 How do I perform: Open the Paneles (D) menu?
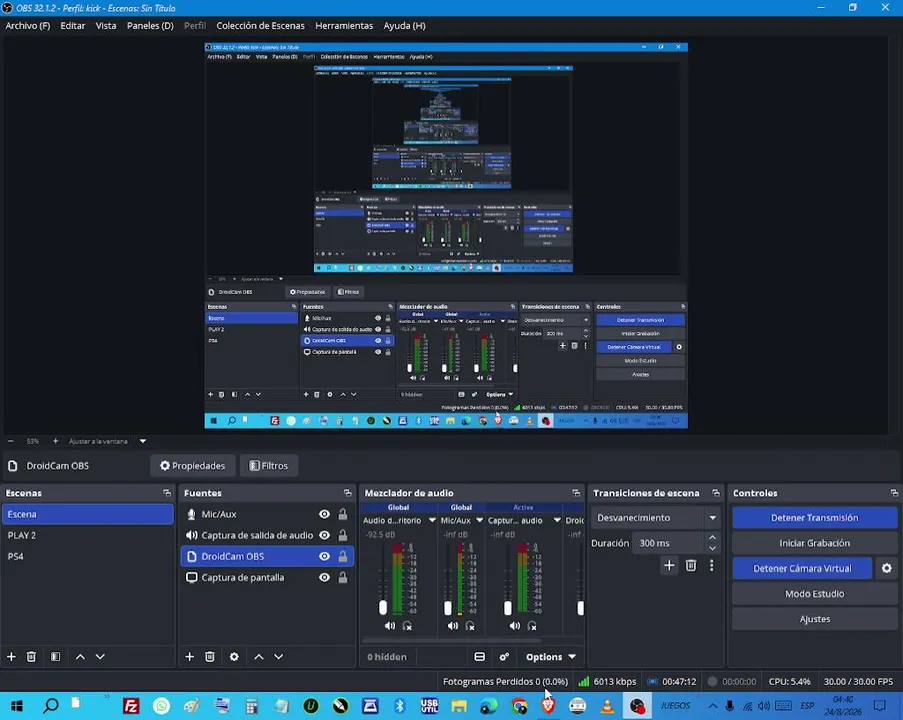150,26
